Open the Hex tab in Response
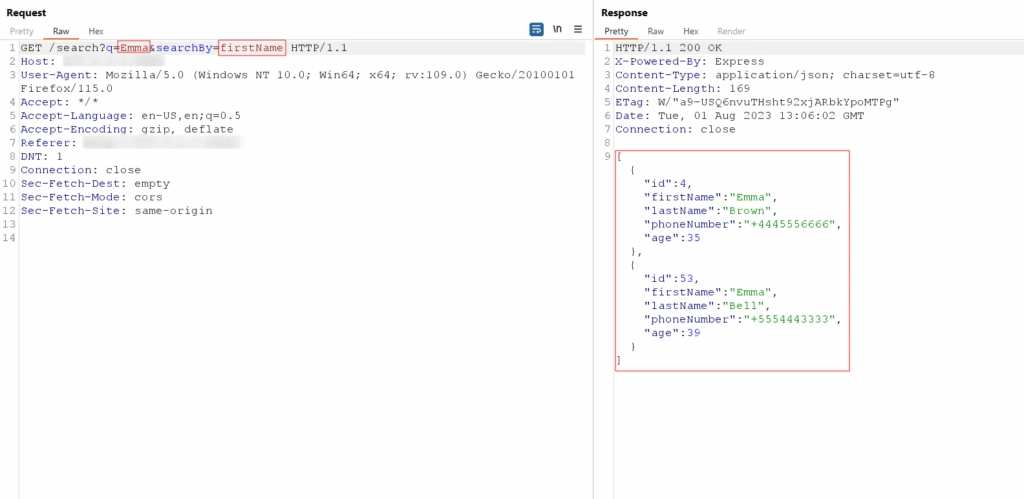The height and width of the screenshot is (499, 1024). pyautogui.click(x=691, y=31)
